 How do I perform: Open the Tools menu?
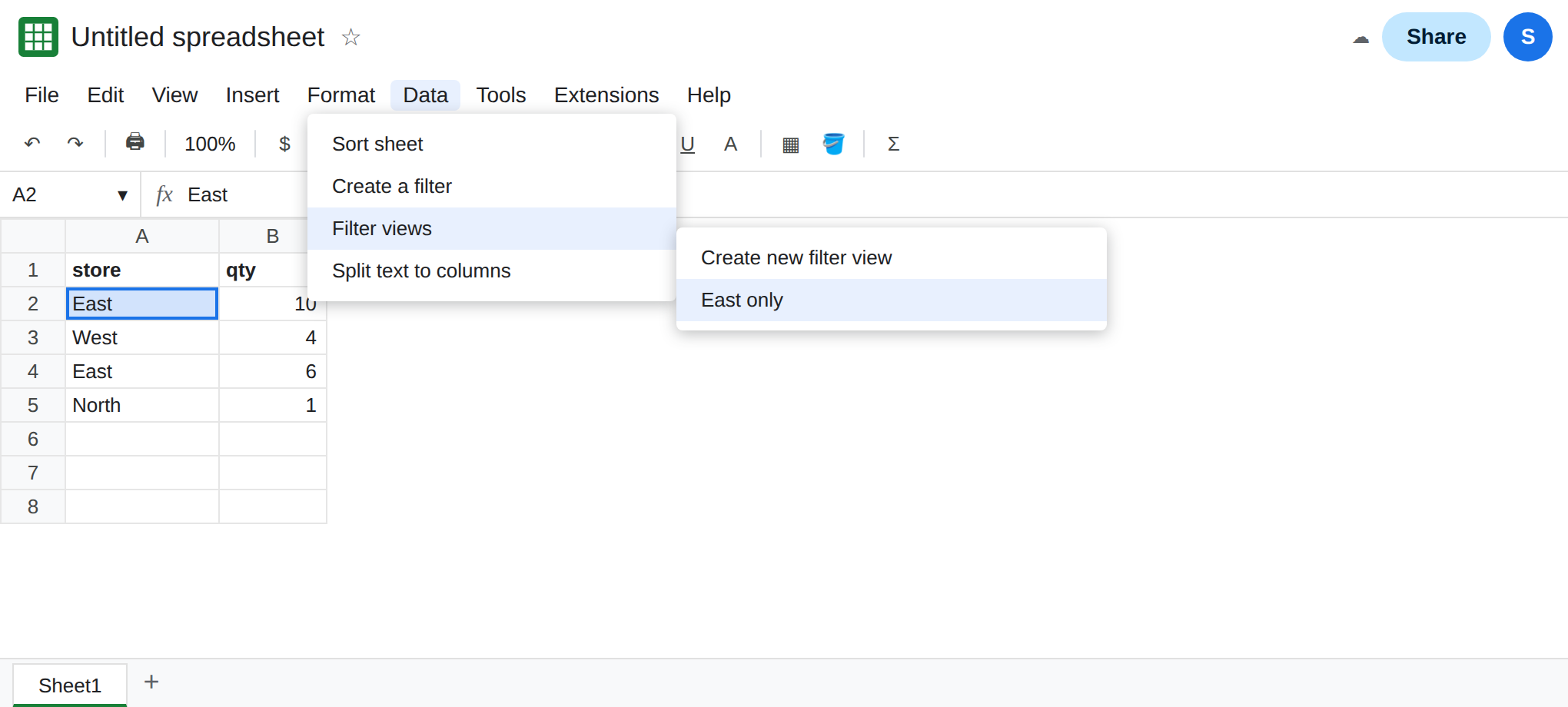[501, 95]
